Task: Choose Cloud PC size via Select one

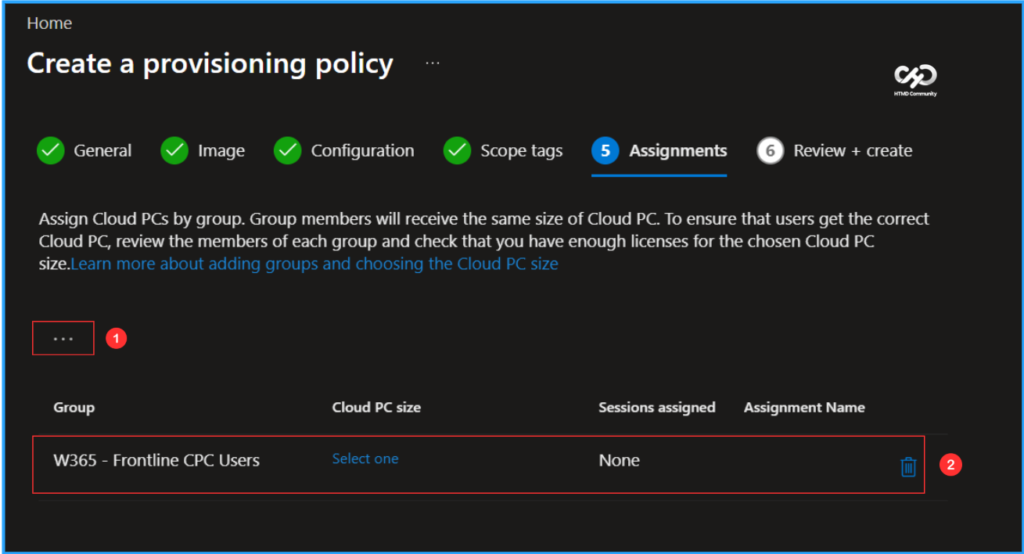Action: pos(365,459)
